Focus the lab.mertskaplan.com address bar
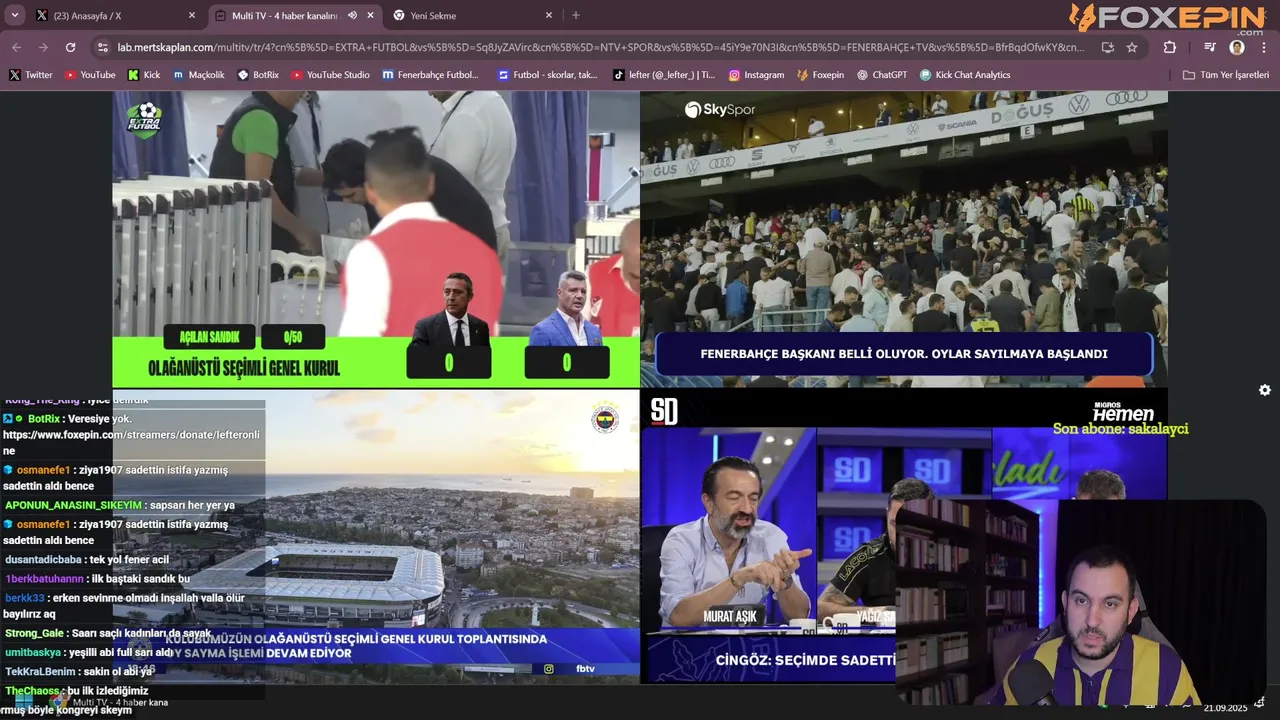 point(600,47)
